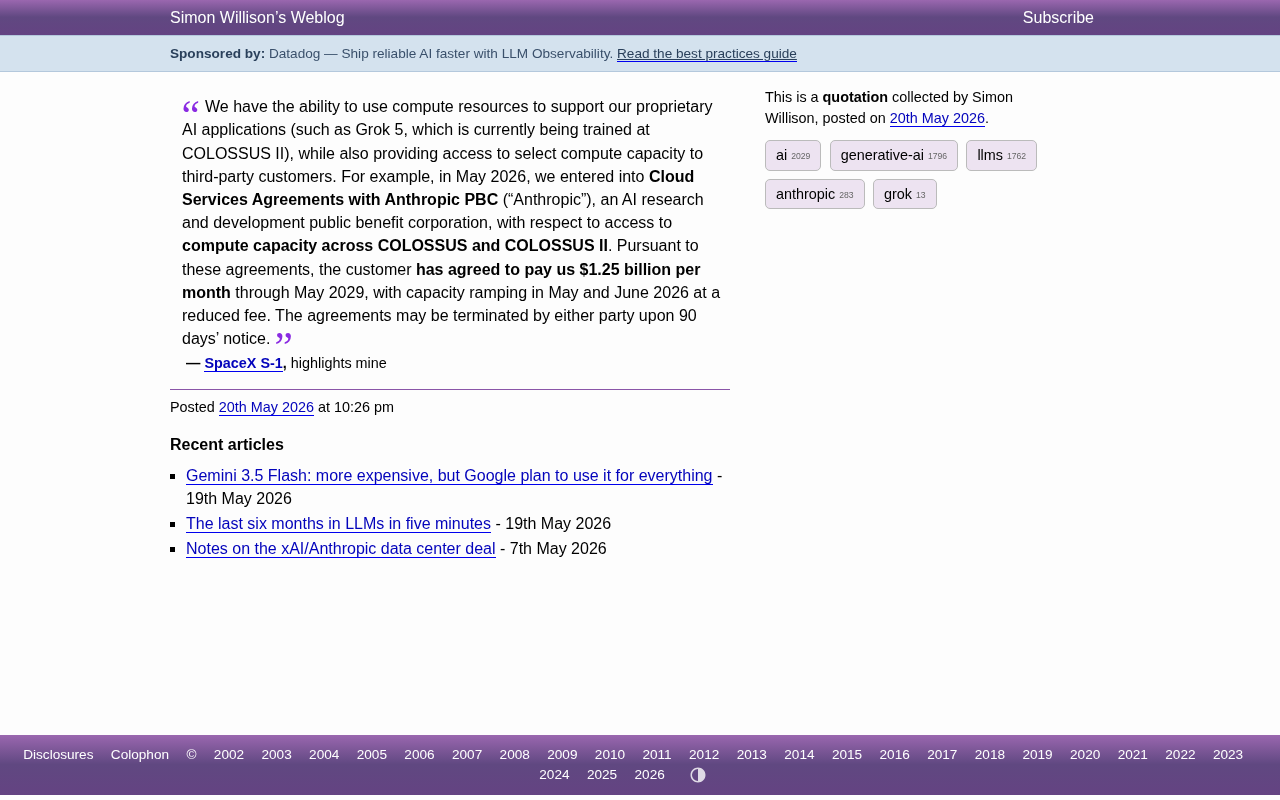Go to the 2012 archive
The height and width of the screenshot is (800, 1280).
coord(704,755)
